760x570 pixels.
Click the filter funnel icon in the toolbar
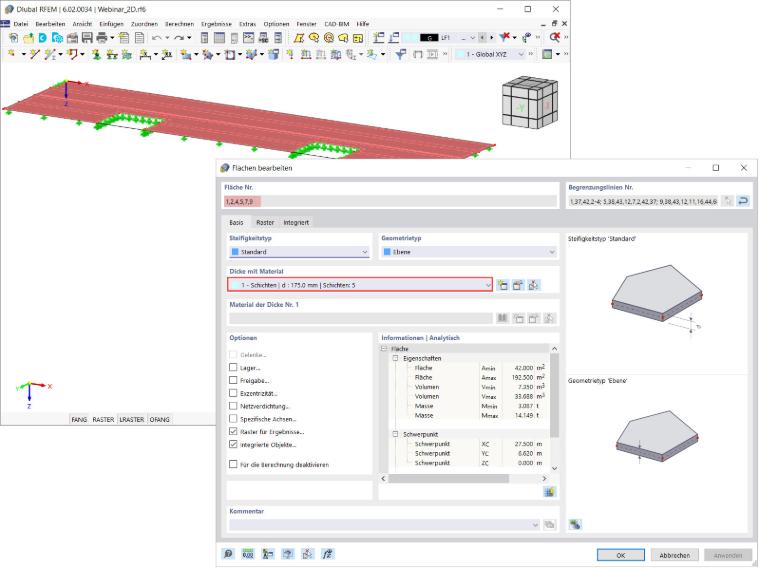pos(400,54)
